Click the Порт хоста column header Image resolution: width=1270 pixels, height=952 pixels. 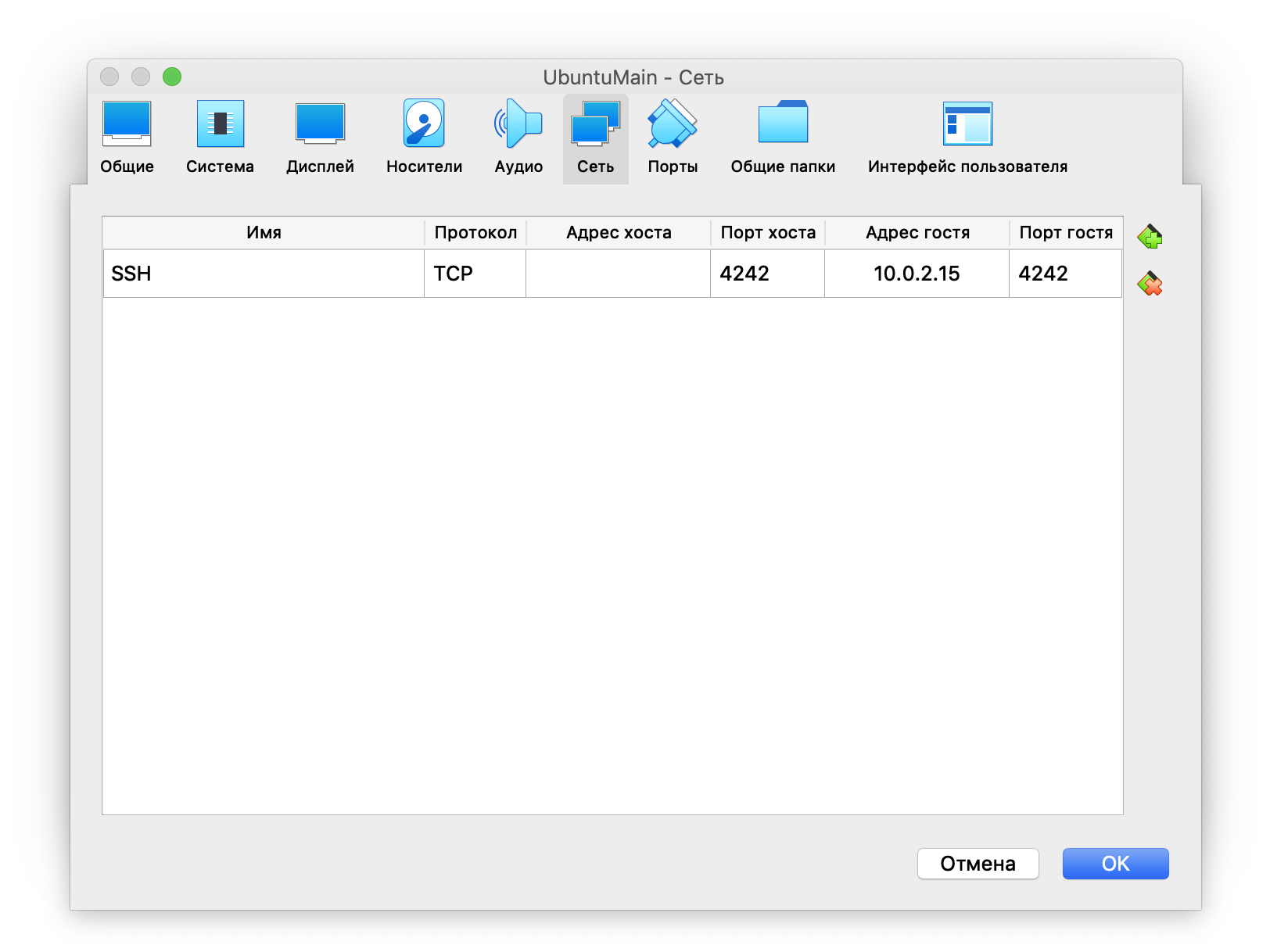click(768, 233)
